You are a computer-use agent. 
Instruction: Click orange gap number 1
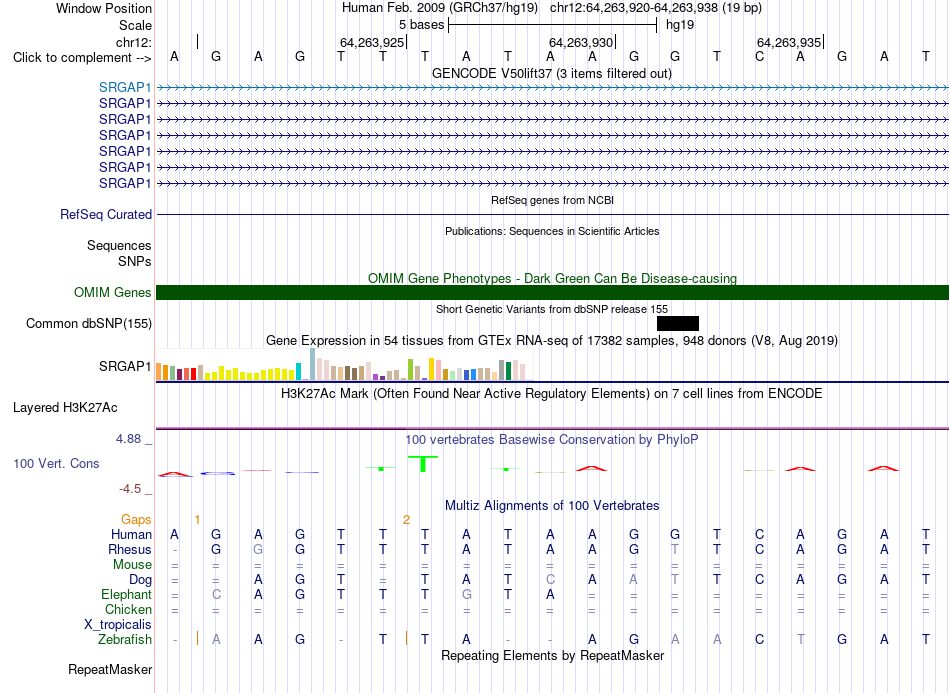pos(198,520)
